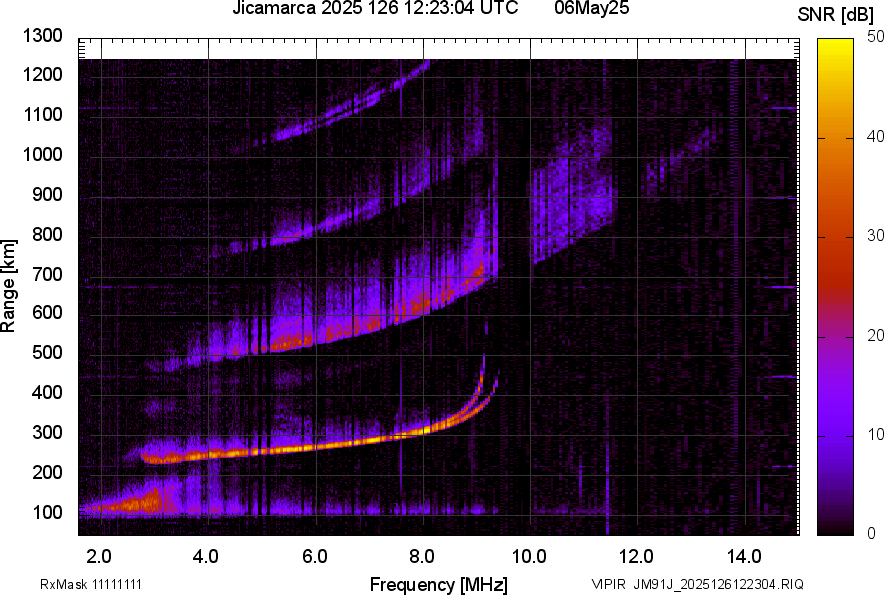
Task: Click the plot title 'Jicamarca 2025 126 12:23:04 UTC'
Action: tap(375, 8)
